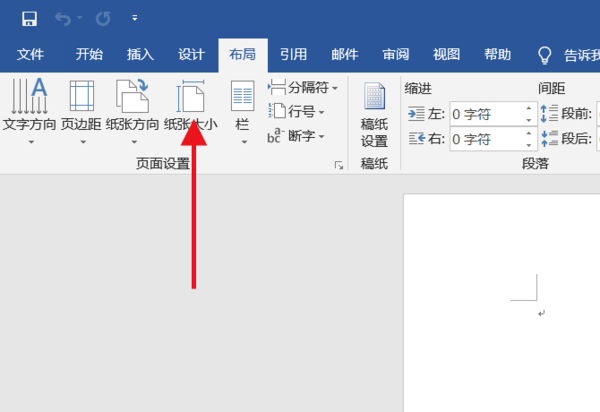Expand the 分隔符 breaks dropdown
The height and width of the screenshot is (412, 600).
point(303,88)
